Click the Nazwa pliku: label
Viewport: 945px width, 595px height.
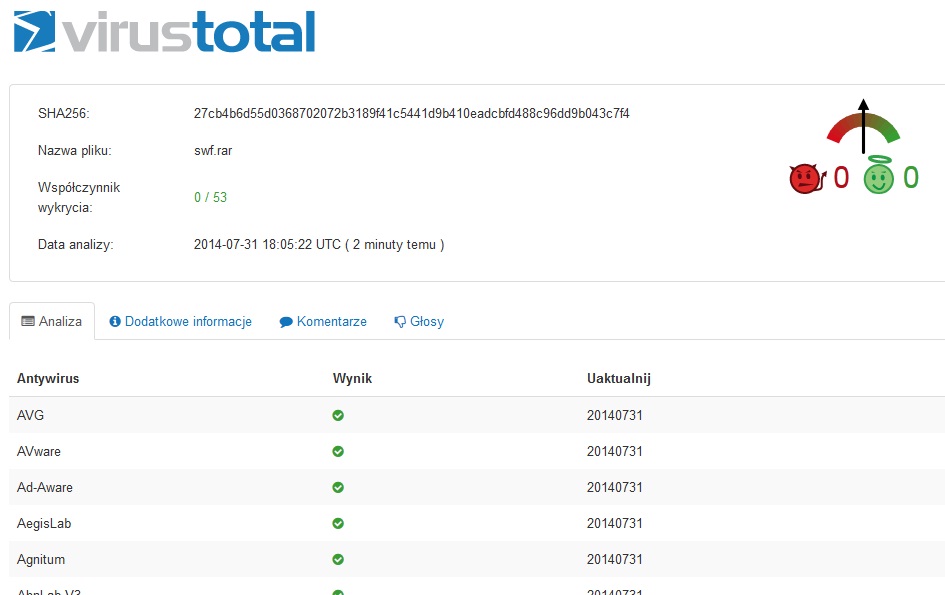tap(75, 151)
